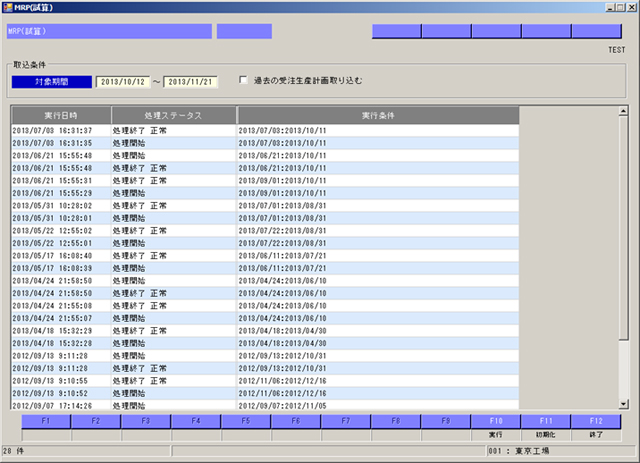Select row 2012/09/13 9:10:55

tap(265, 381)
